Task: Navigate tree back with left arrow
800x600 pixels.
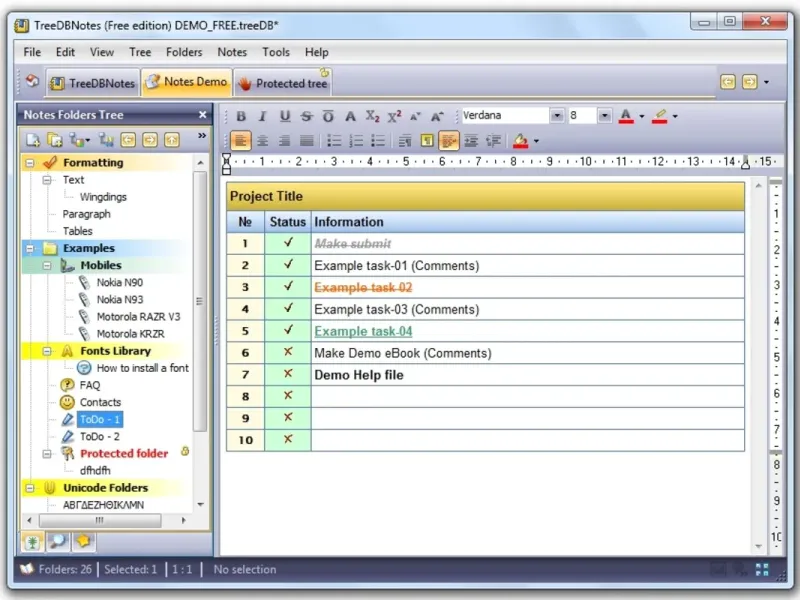Action: 128,139
